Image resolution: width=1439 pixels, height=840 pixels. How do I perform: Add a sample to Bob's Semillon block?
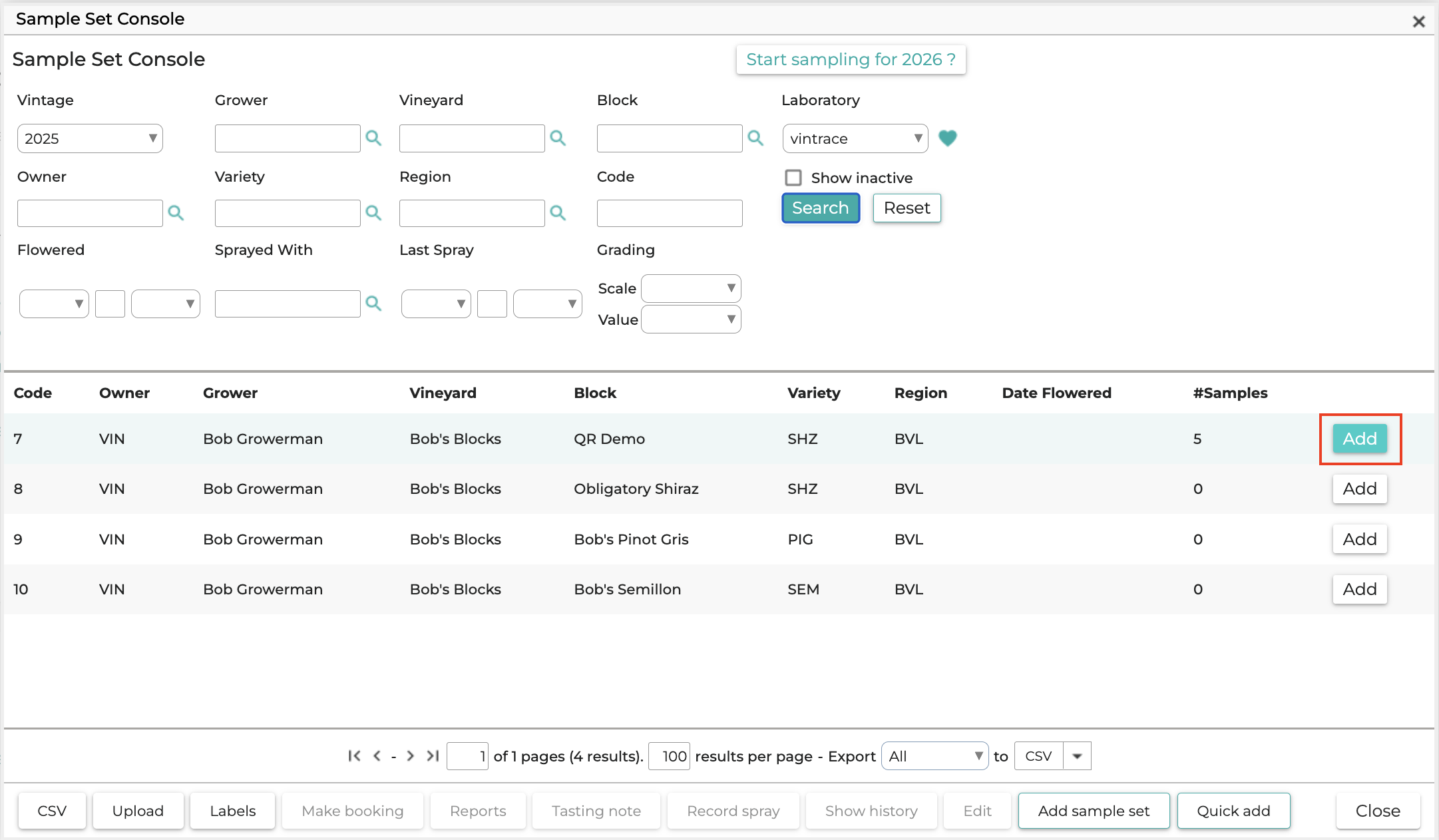pyautogui.click(x=1360, y=589)
